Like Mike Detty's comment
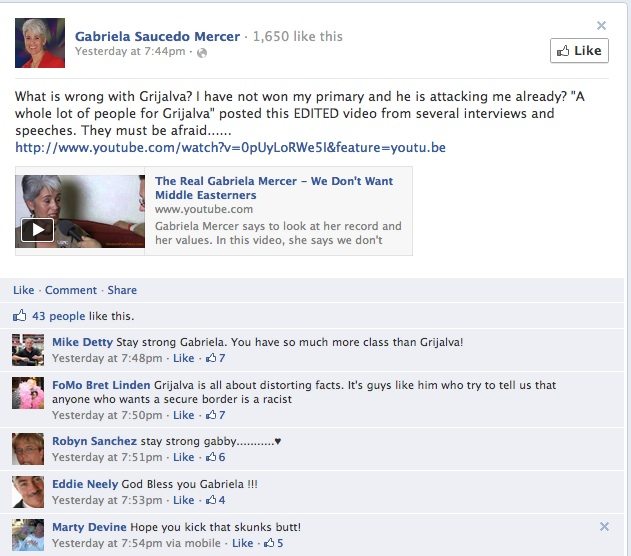Image resolution: width=631 pixels, height=556 pixels. tap(184, 358)
